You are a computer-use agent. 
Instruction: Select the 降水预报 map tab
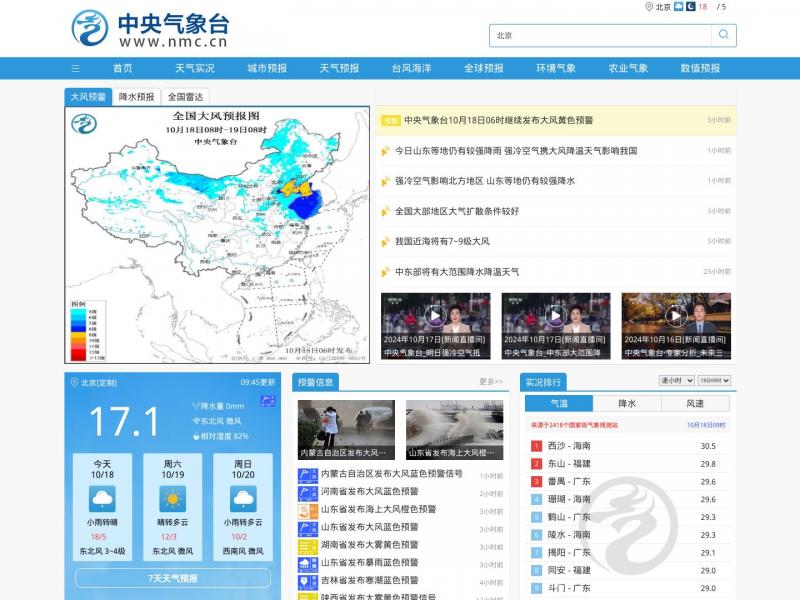point(136,97)
